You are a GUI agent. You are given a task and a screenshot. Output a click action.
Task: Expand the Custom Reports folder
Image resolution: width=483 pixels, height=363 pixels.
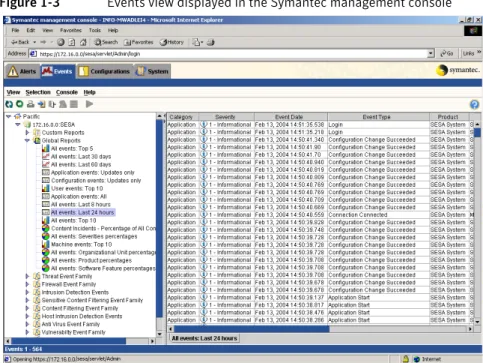coord(28,133)
